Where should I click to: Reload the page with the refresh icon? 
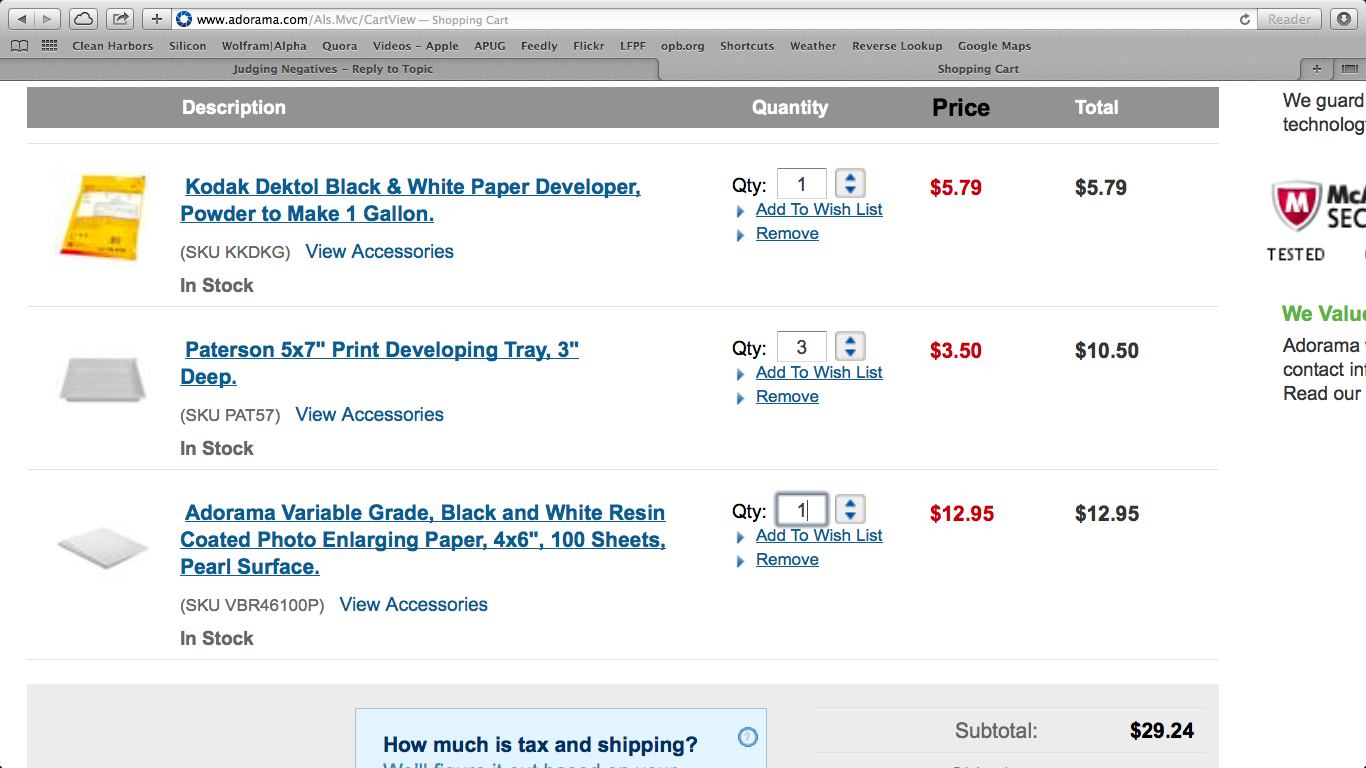coord(1245,19)
